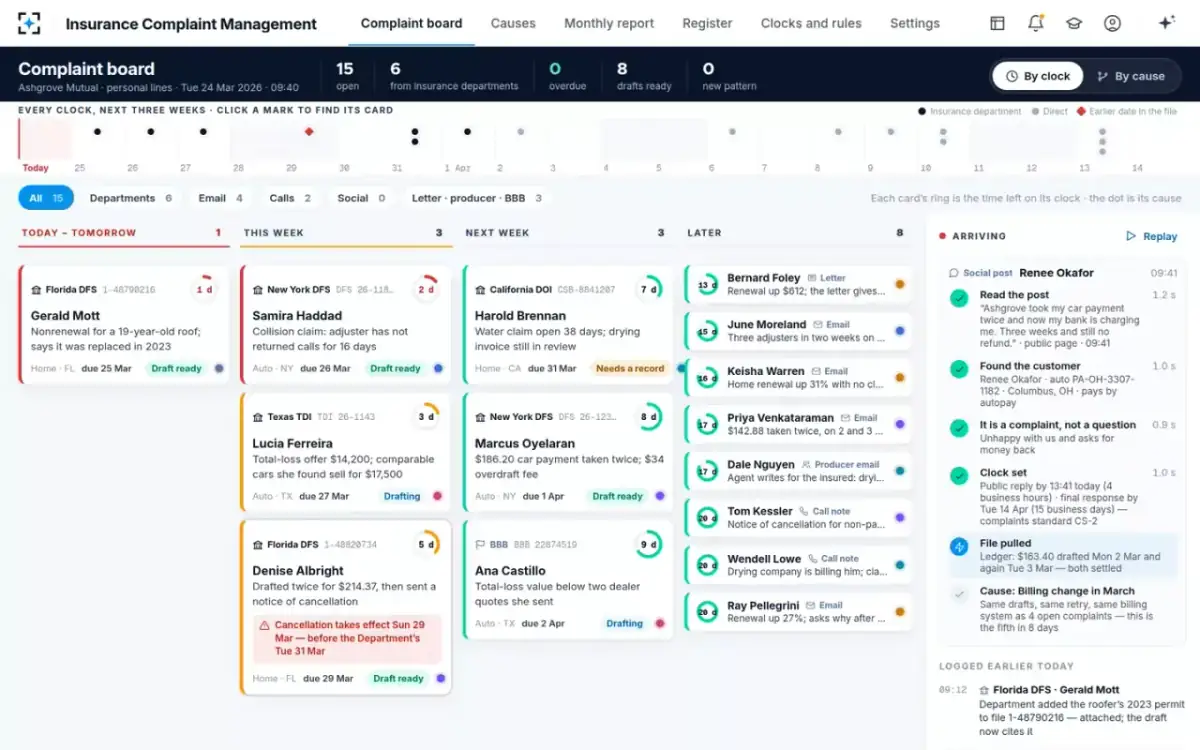Viewport: 1200px width, 750px height.
Task: Open the notifications bell
Action: 1036,23
